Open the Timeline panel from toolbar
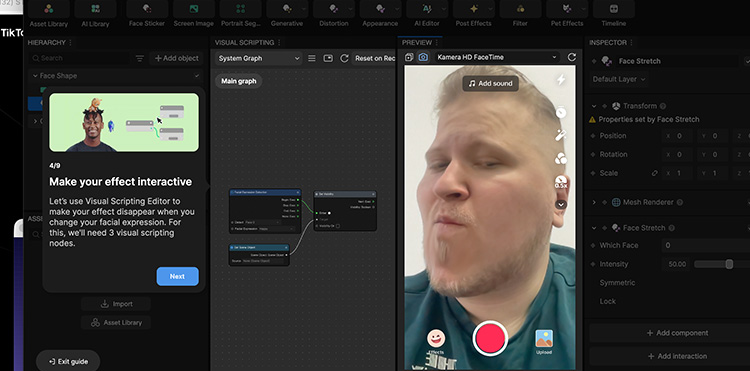The width and height of the screenshot is (750, 371). click(614, 15)
